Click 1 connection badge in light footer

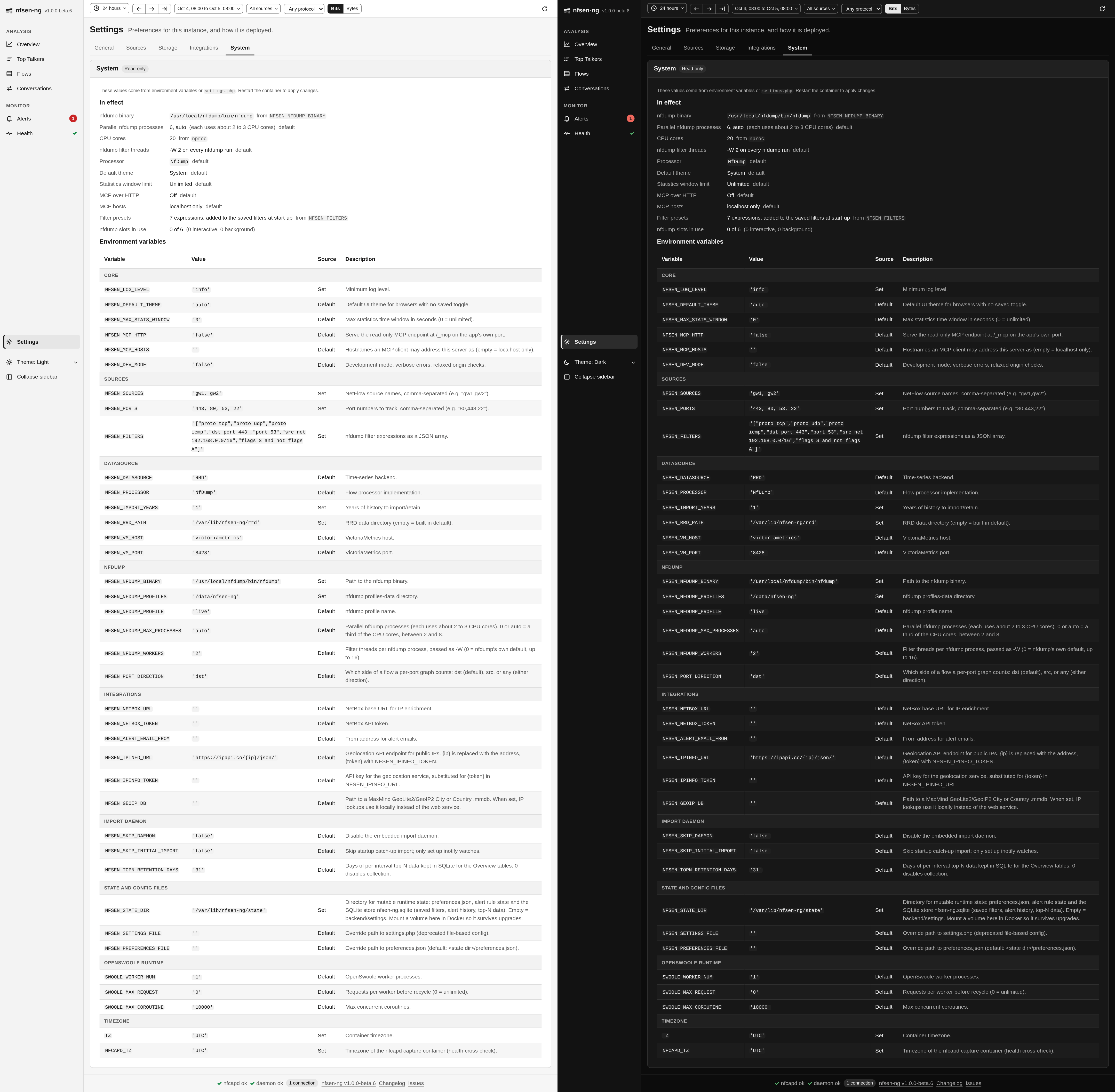302,1083
